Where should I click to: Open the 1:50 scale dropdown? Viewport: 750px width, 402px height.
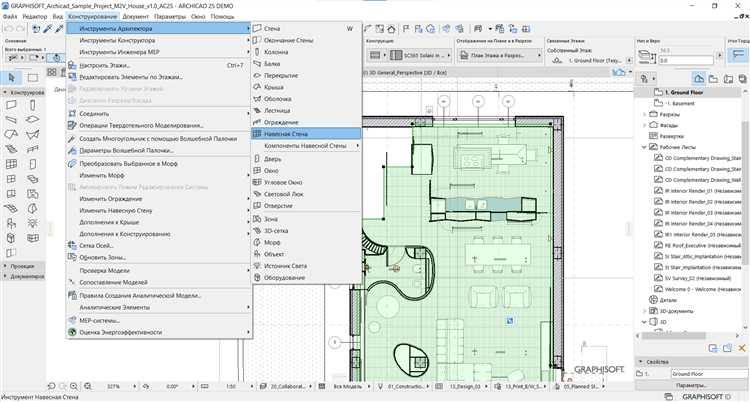252,386
